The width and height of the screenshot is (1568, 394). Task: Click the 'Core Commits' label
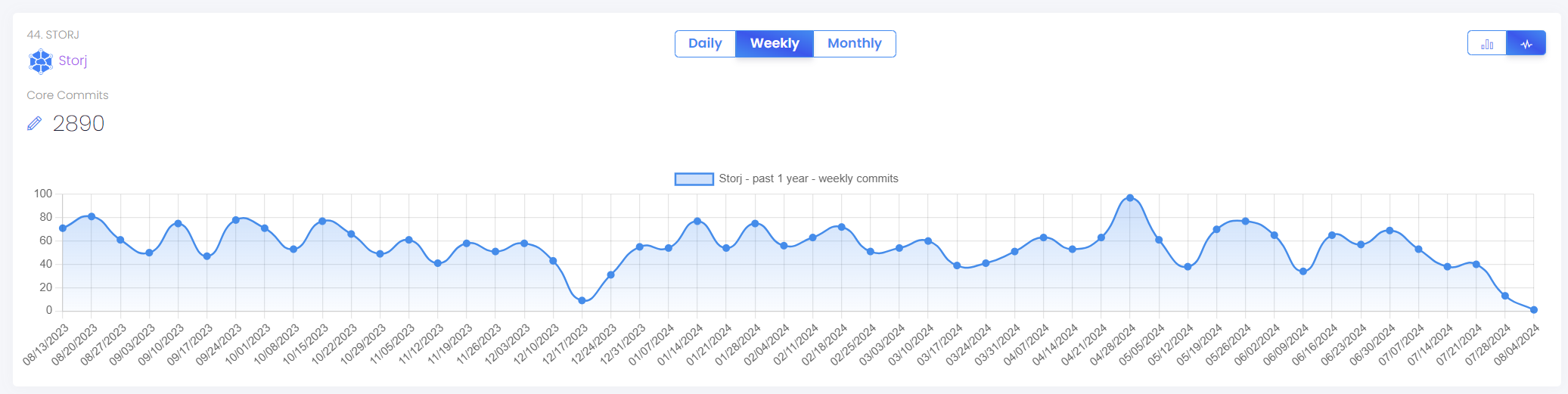pos(67,95)
